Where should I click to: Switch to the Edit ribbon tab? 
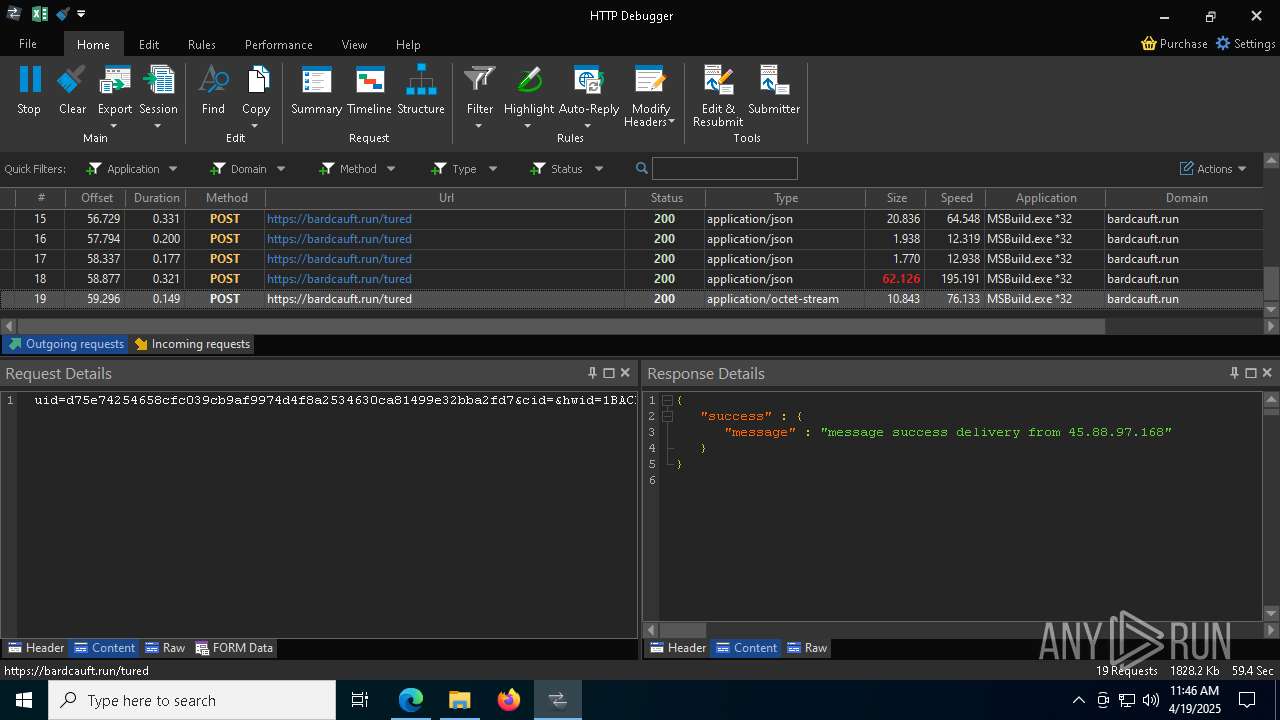pyautogui.click(x=149, y=44)
